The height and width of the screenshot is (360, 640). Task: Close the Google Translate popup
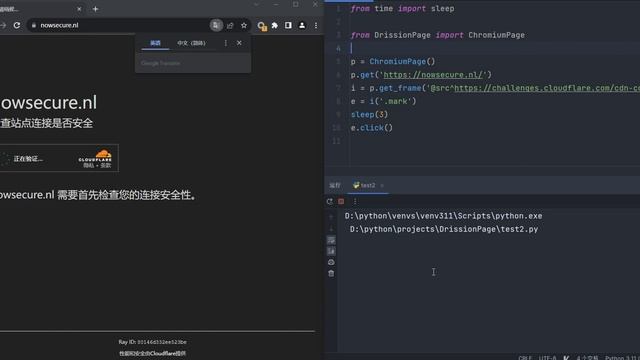(x=239, y=43)
